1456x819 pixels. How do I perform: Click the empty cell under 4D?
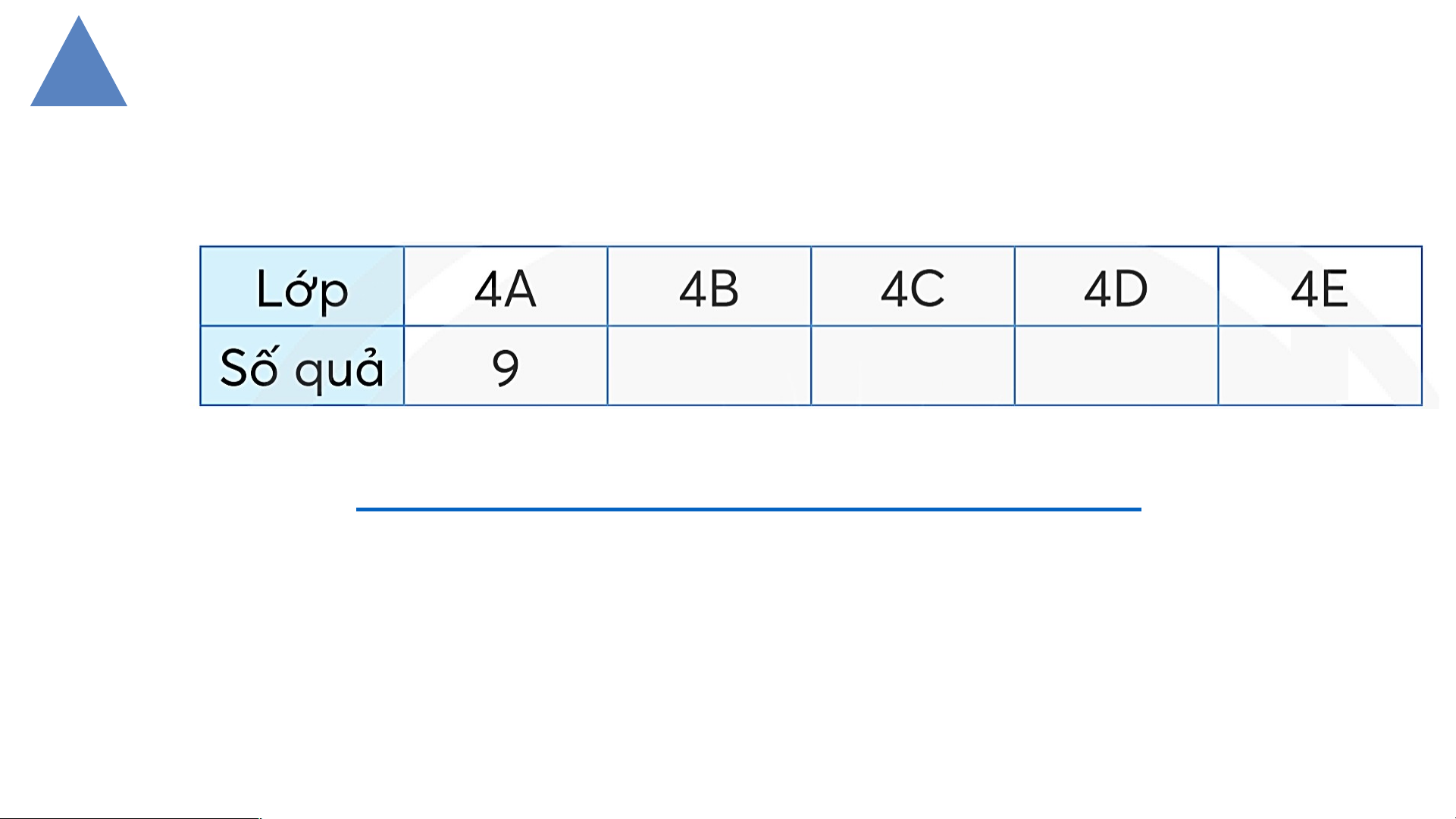(1116, 366)
